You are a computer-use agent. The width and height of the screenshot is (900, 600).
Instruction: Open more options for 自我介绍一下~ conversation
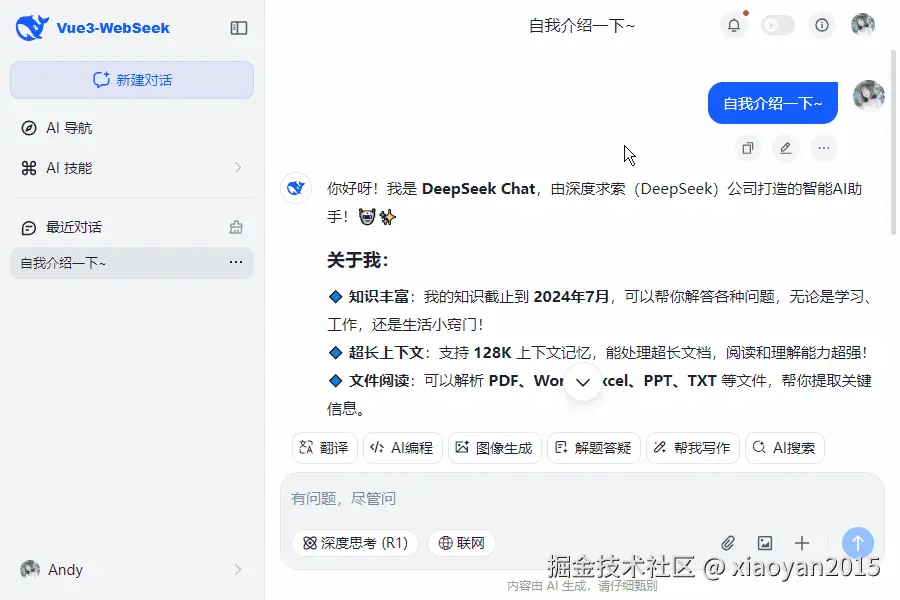click(236, 262)
